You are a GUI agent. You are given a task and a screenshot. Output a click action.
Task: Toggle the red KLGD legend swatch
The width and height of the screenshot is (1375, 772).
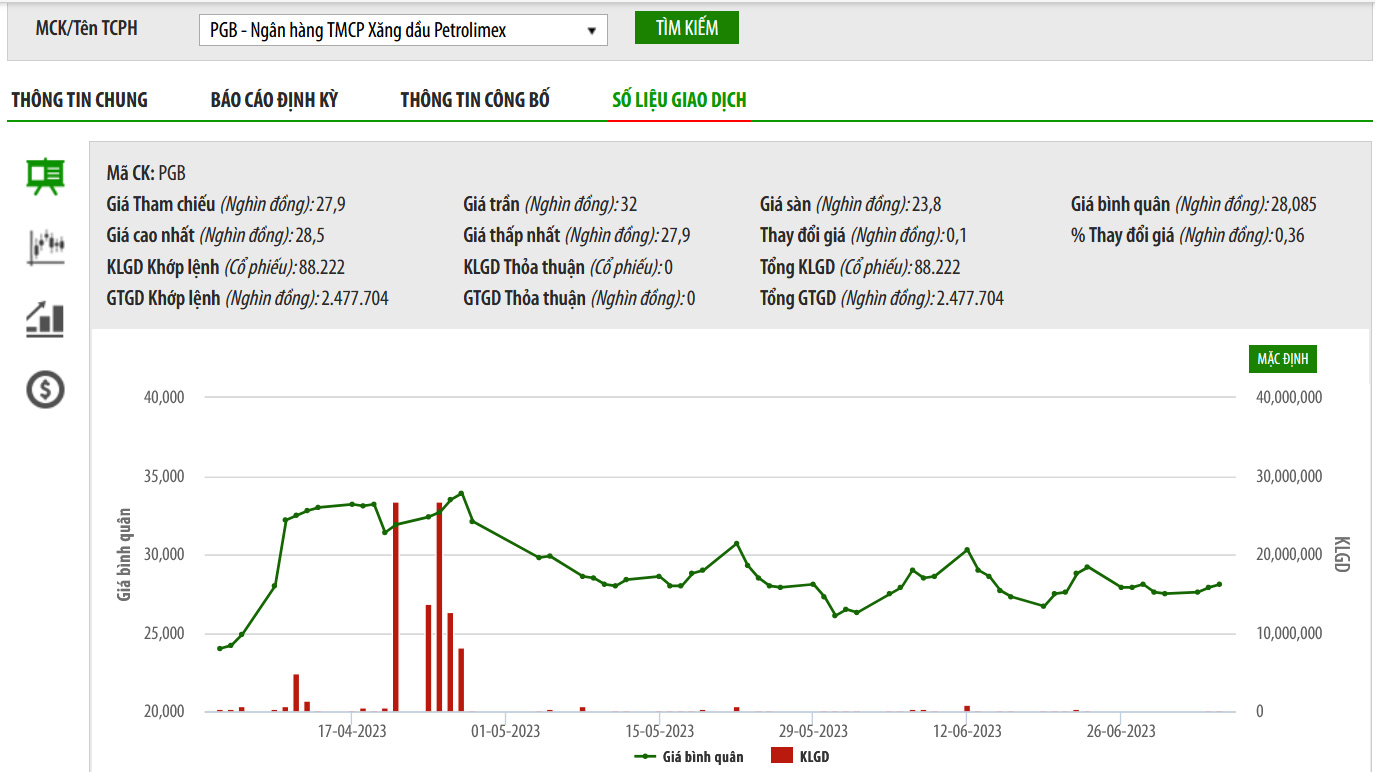click(x=782, y=757)
